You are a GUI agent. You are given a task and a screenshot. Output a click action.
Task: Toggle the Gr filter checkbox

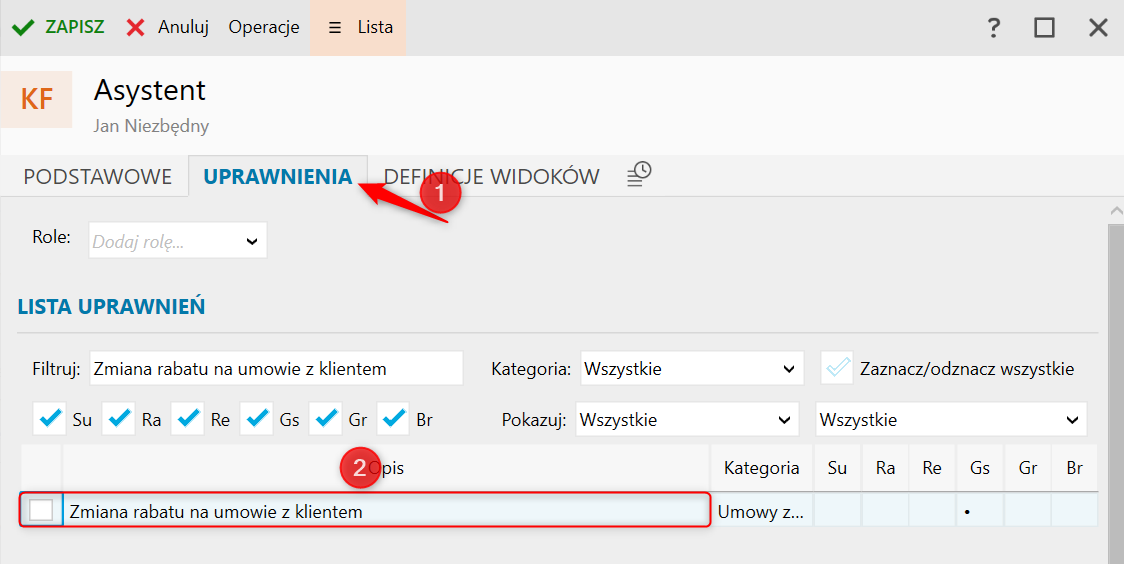coord(325,419)
